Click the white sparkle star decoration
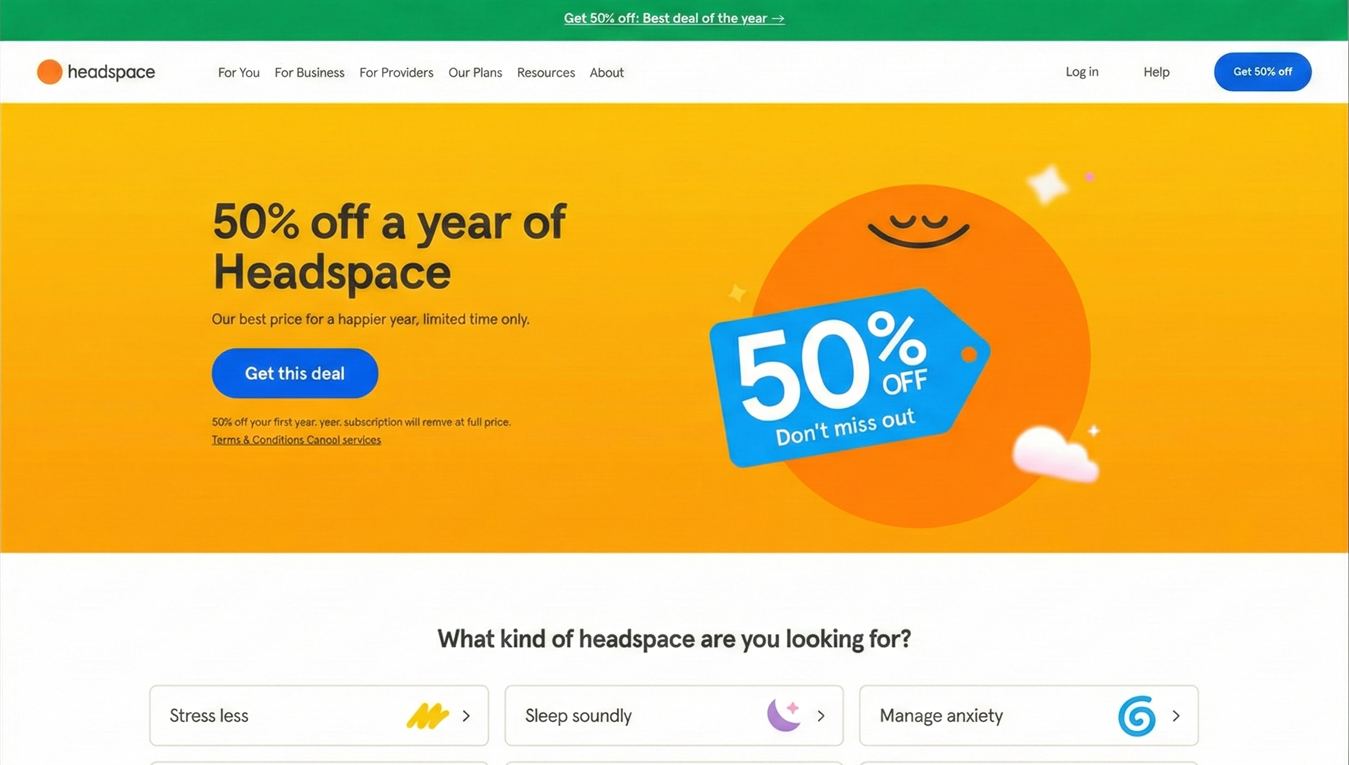Screen dimensions: 1349x765 1047,185
